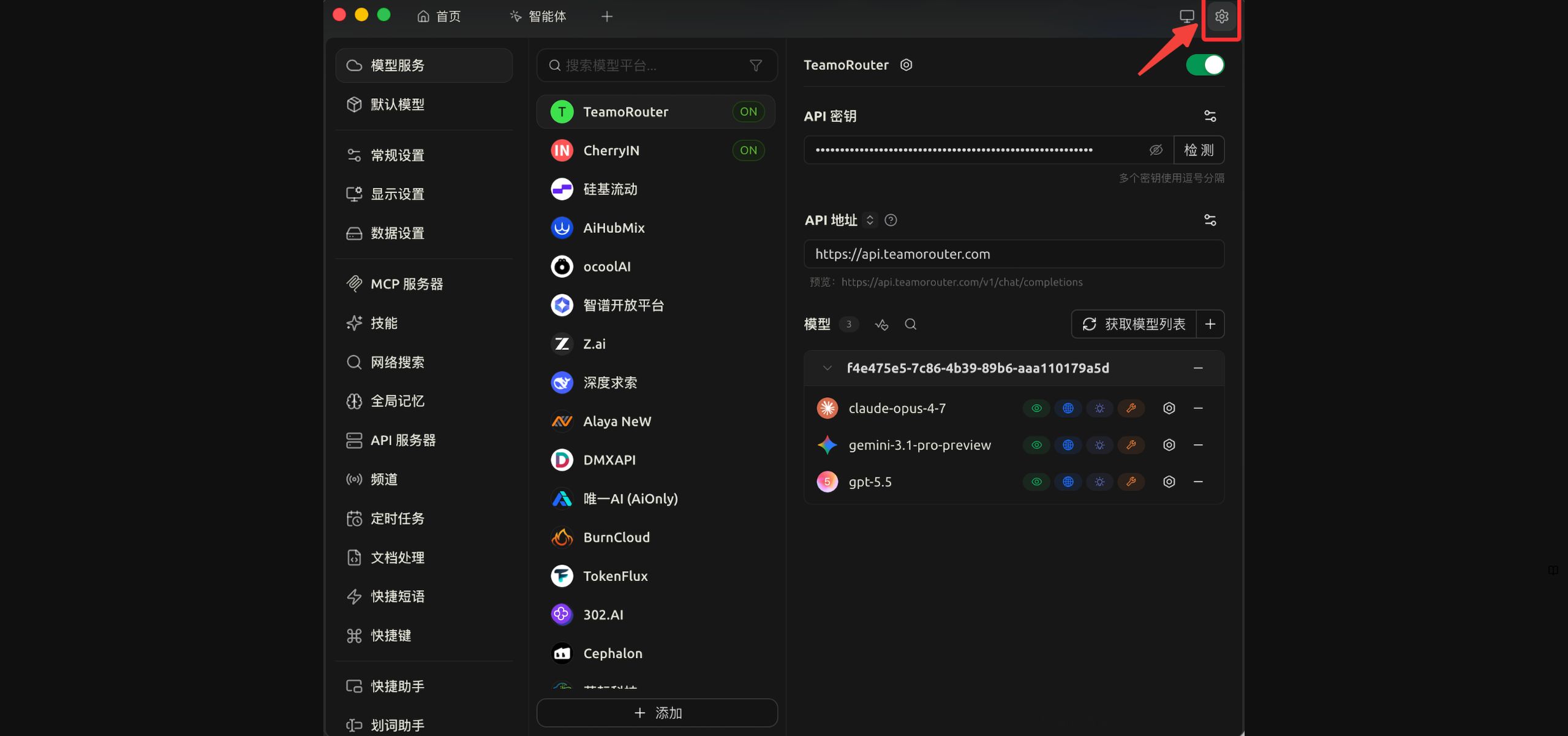Click vision eye badge for gpt-5.5

coord(1036,482)
